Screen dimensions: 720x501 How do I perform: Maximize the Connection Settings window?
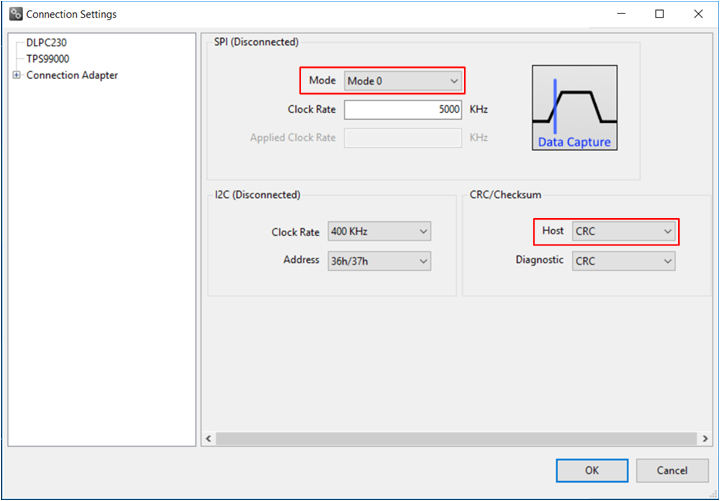(659, 14)
